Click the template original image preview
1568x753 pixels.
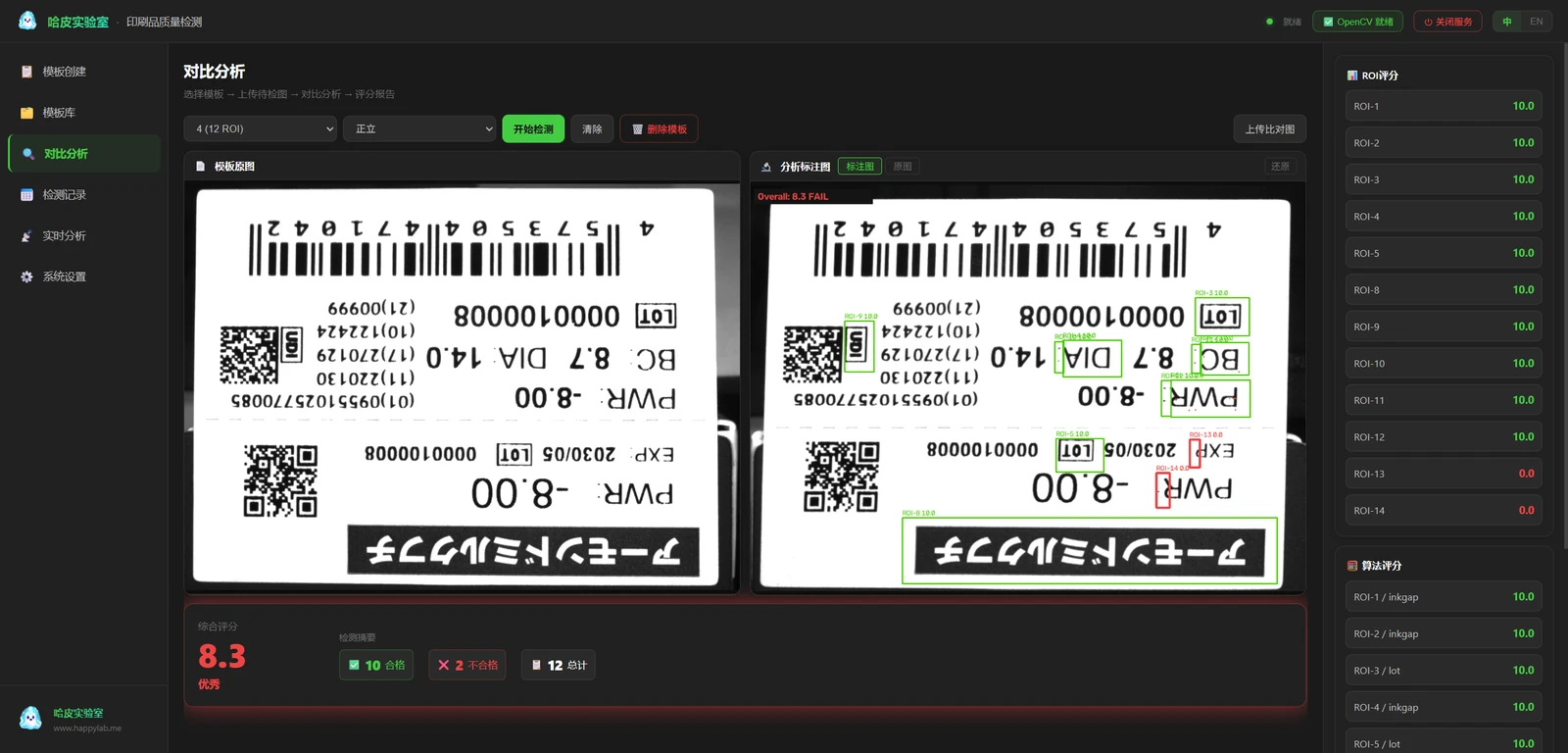coord(462,387)
